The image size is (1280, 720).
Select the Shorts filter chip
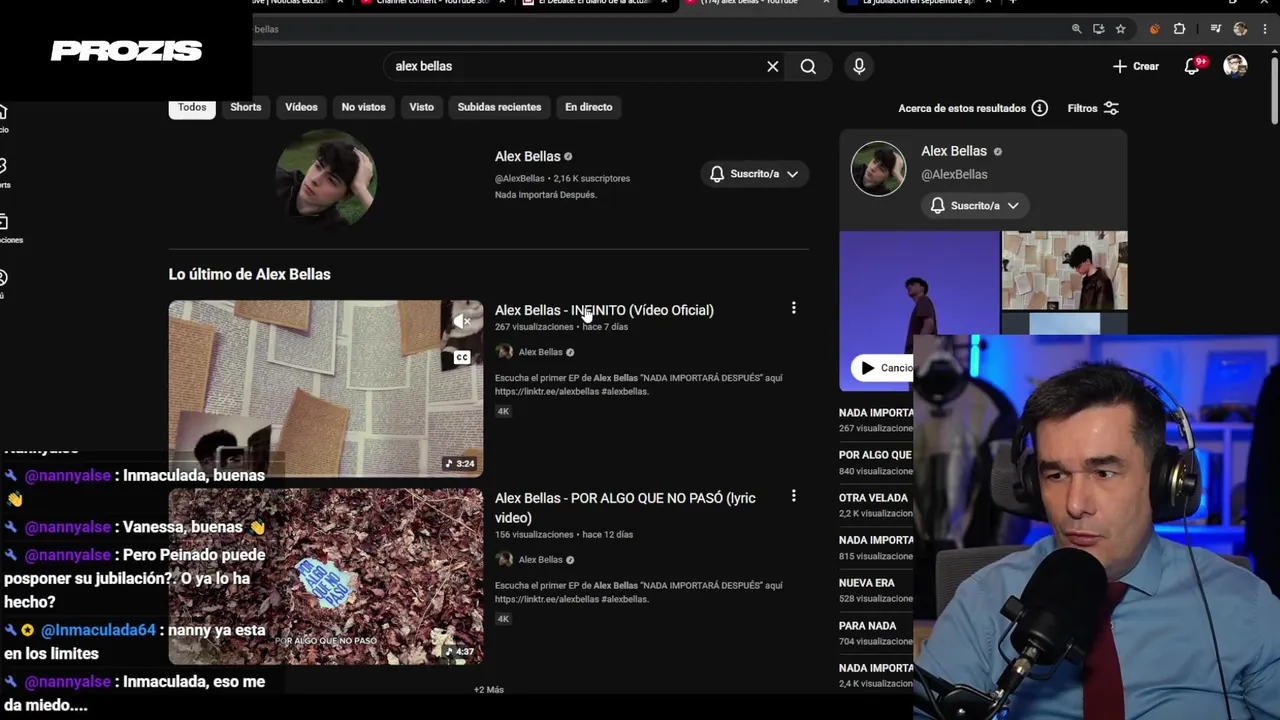[246, 107]
